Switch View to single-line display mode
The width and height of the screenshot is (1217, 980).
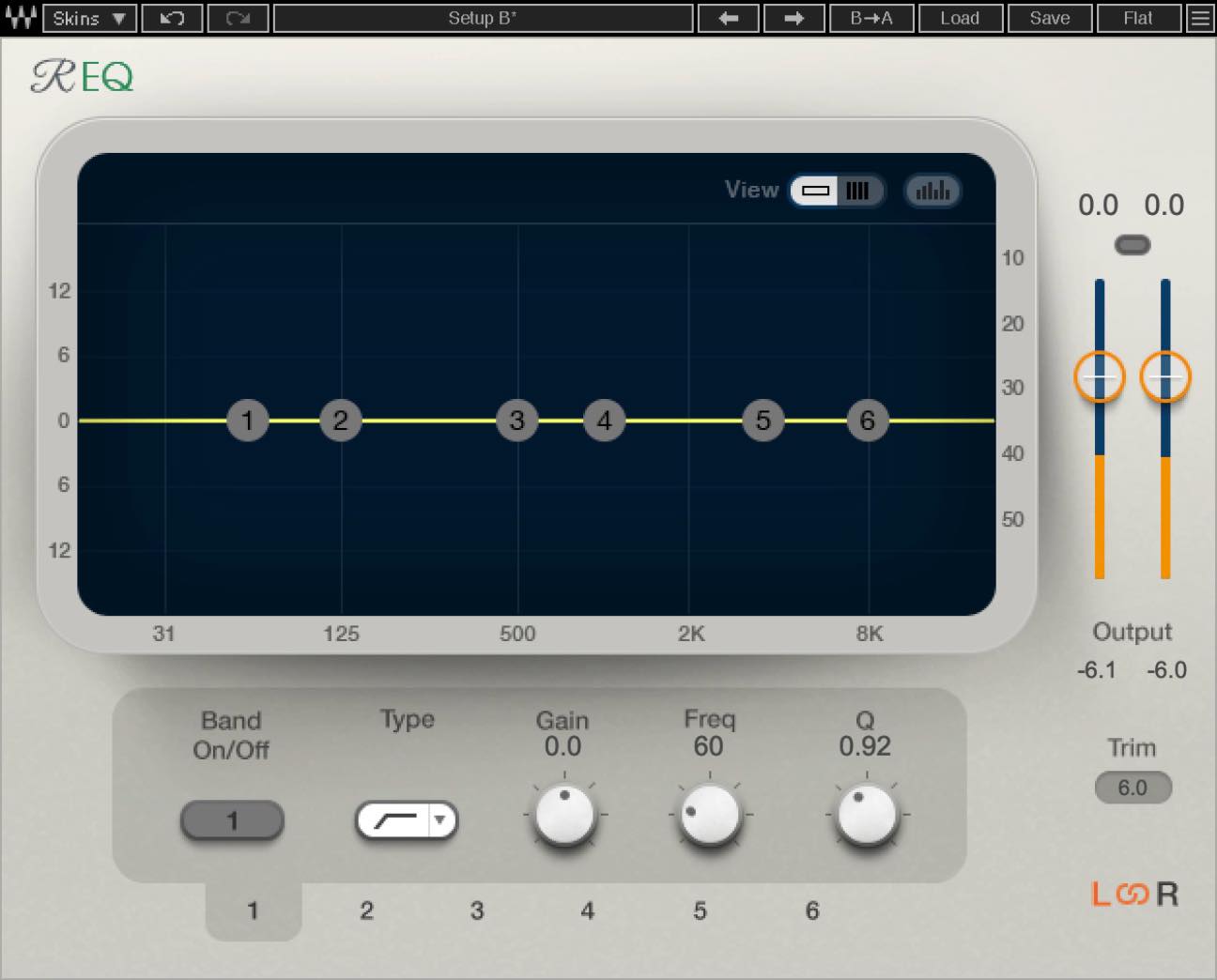(815, 191)
